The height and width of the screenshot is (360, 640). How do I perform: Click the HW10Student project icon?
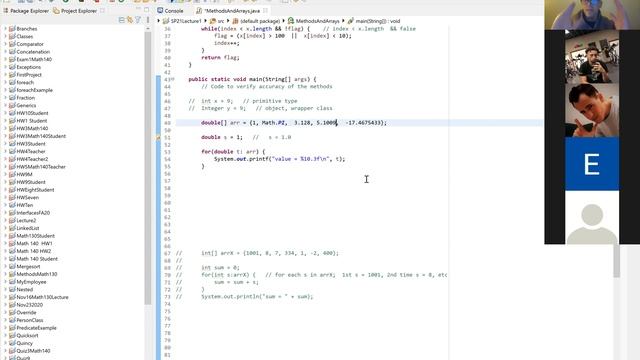tap(12, 113)
